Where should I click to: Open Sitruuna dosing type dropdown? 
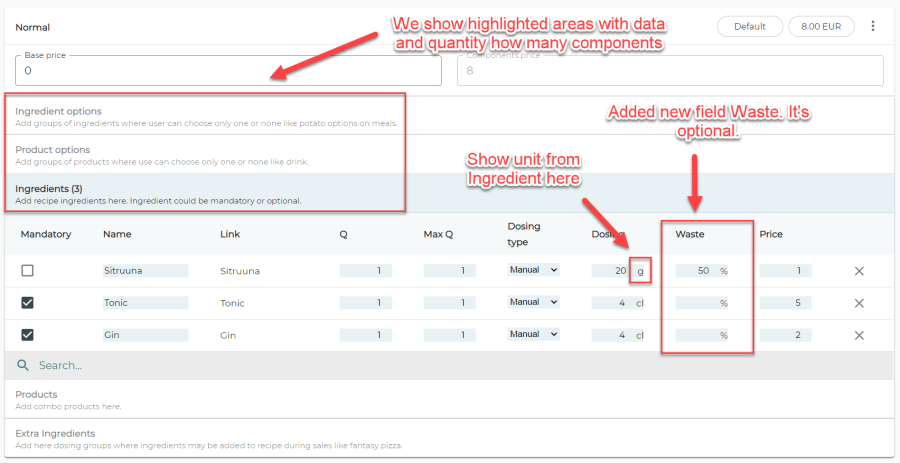coord(533,270)
